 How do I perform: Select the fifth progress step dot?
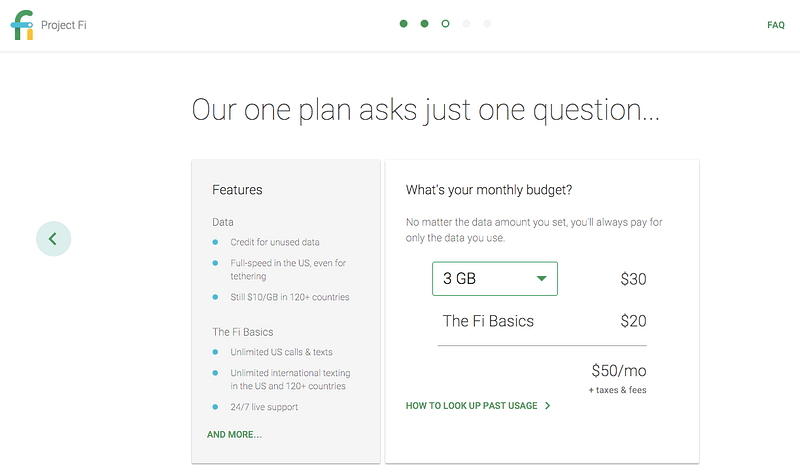pyautogui.click(x=487, y=23)
